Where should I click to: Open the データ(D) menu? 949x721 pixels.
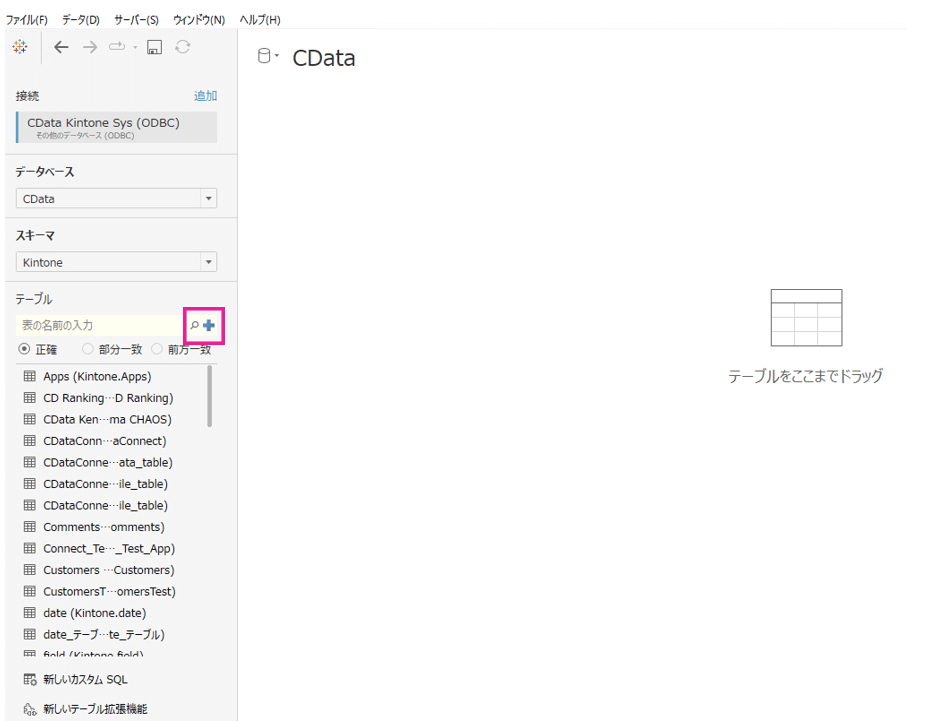click(x=81, y=20)
